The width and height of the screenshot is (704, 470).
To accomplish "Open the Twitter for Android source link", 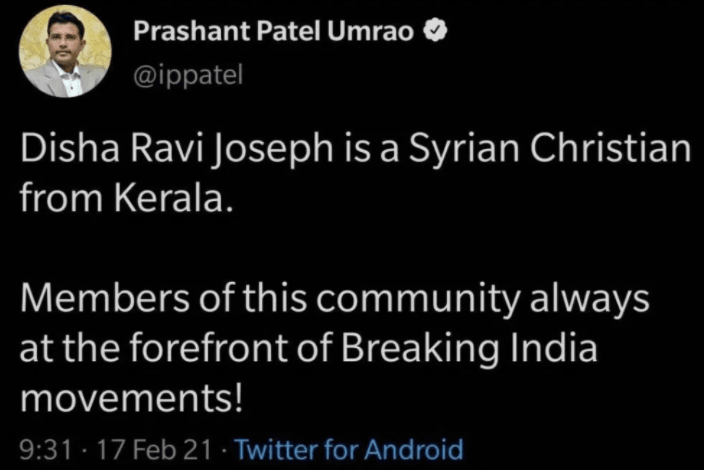I will click(x=349, y=449).
